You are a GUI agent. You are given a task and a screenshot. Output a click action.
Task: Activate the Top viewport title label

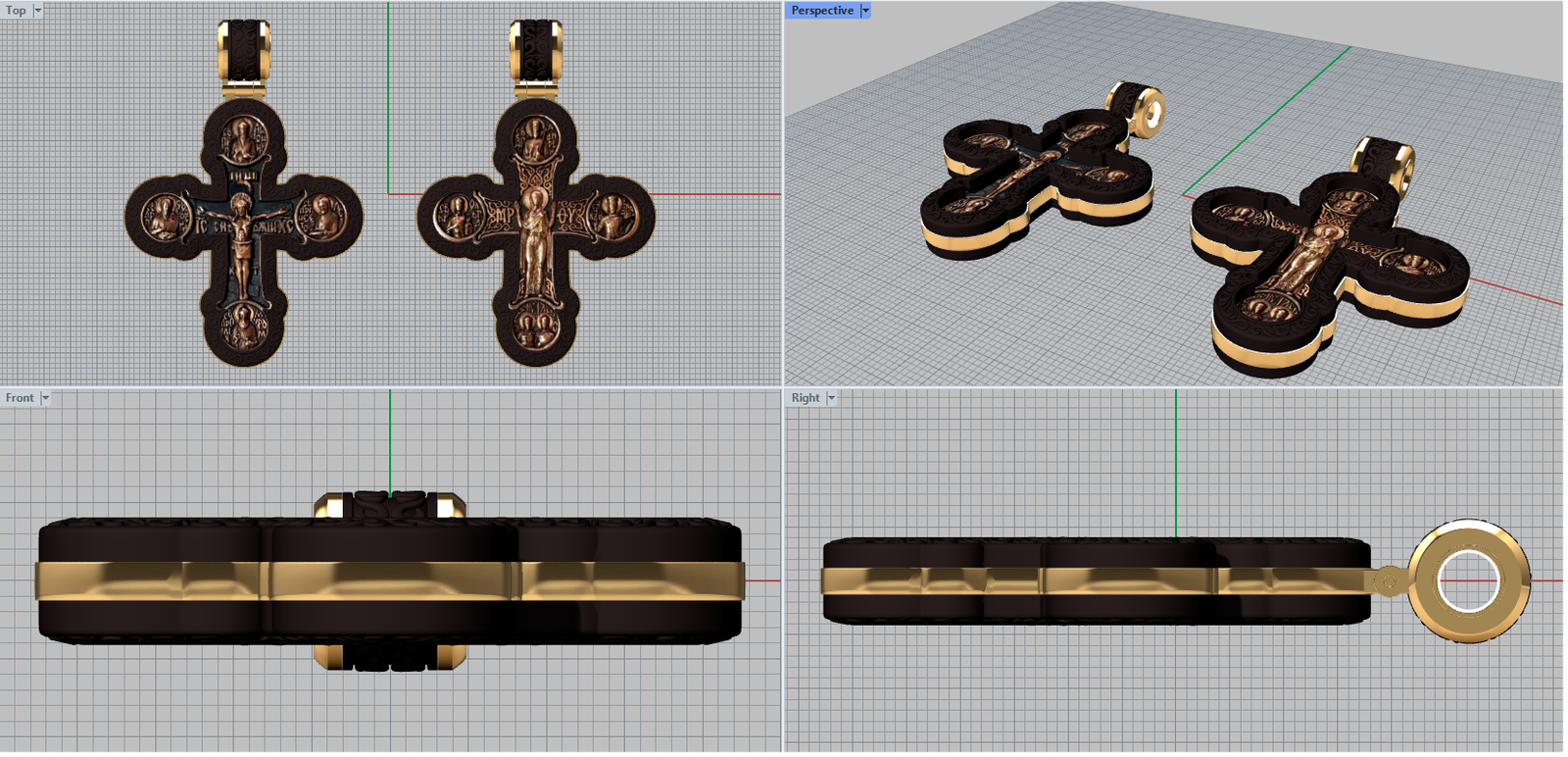point(16,10)
